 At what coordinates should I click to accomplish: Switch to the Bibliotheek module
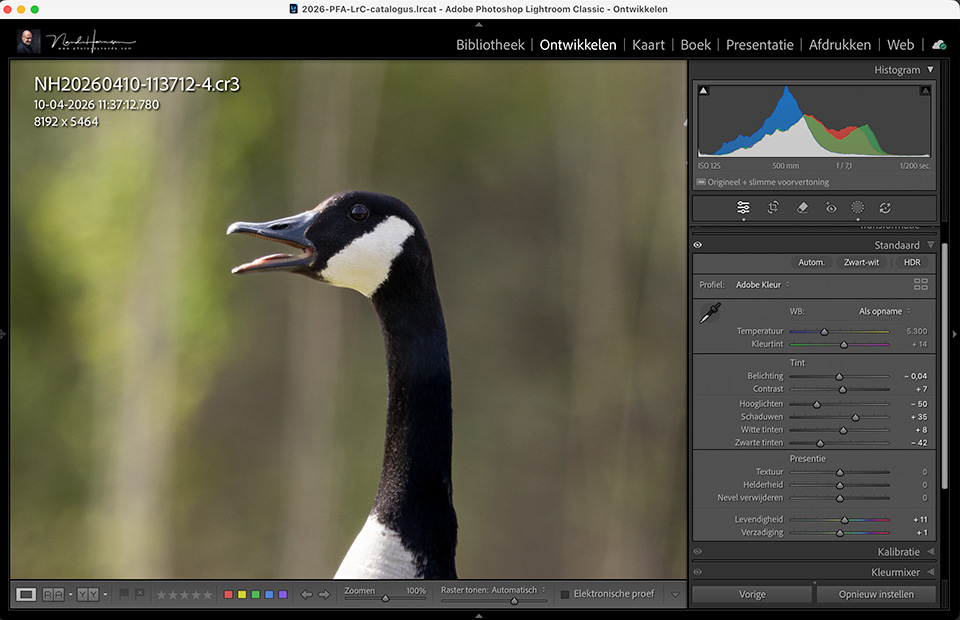pos(490,45)
